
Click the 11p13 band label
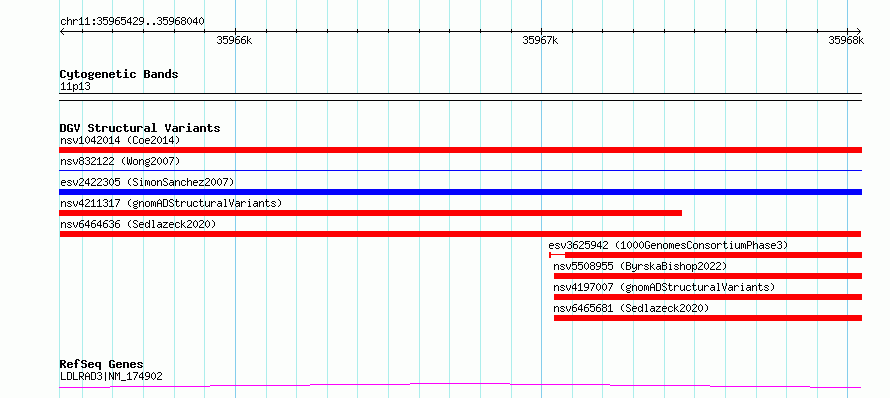[75, 87]
